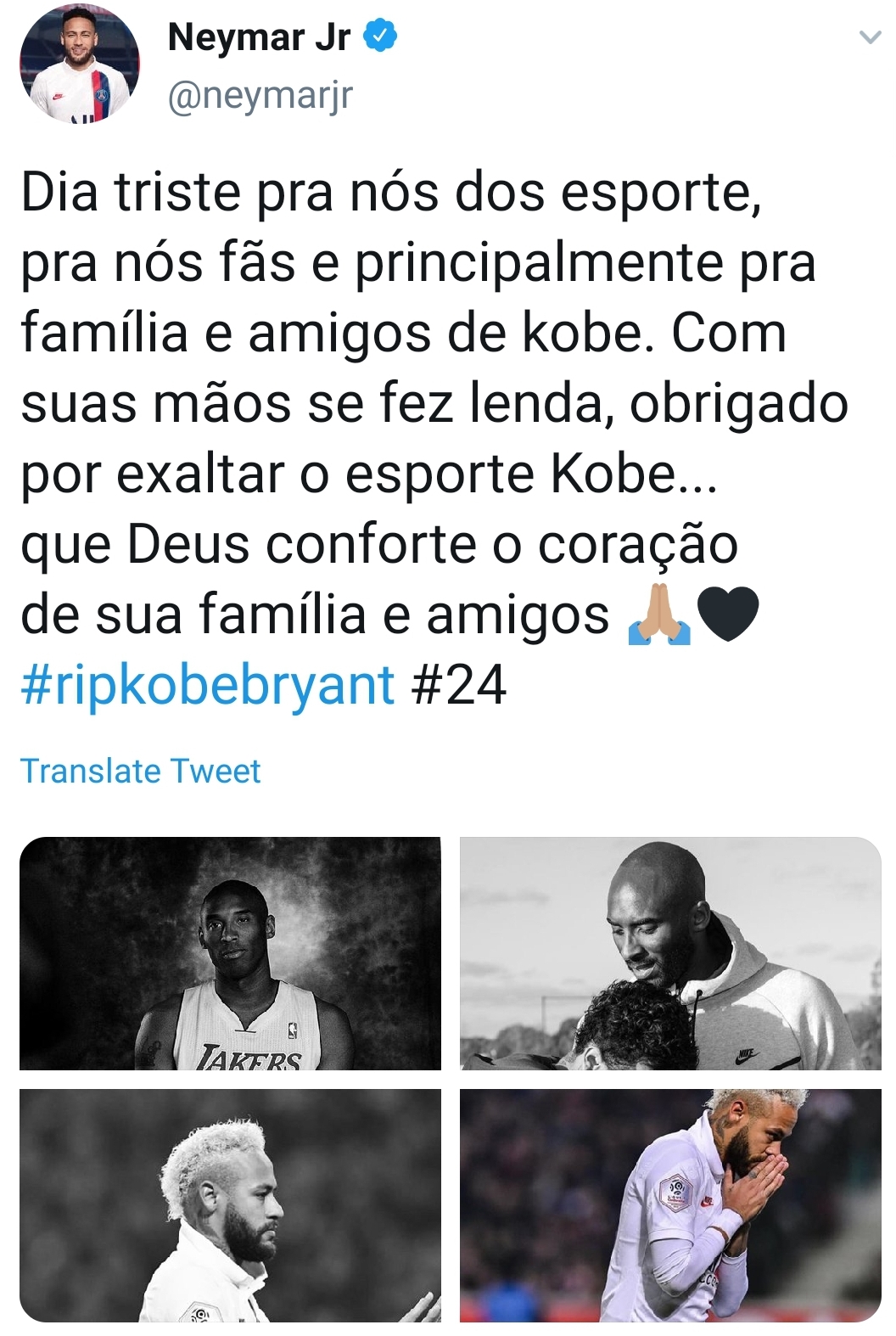Expand the tweet options chevron menu
Viewport: 896px width, 1336px height.
pyautogui.click(x=870, y=37)
